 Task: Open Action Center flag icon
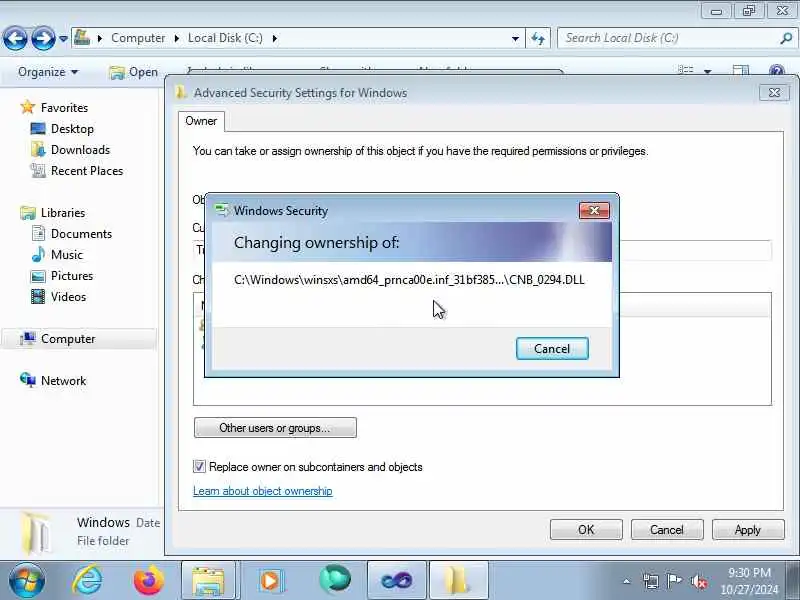tap(674, 581)
